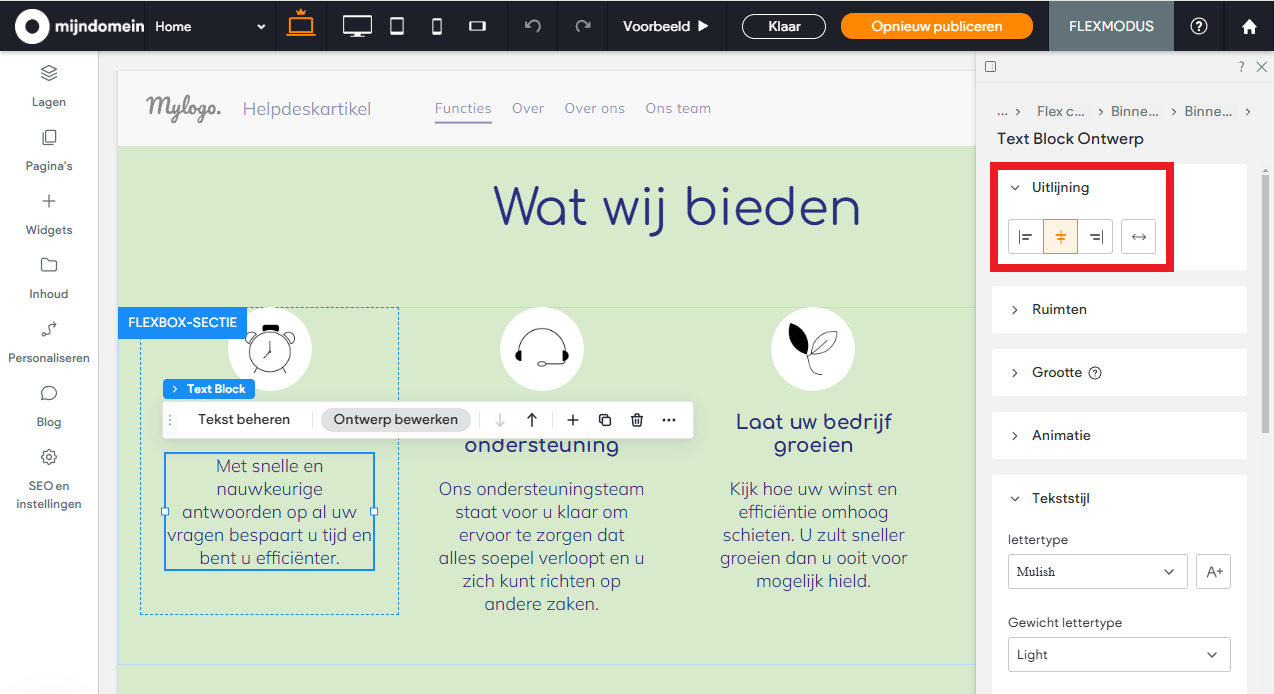This screenshot has width=1274, height=694.
Task: Open the lettertype dropdown showing Mulish
Action: point(1097,571)
